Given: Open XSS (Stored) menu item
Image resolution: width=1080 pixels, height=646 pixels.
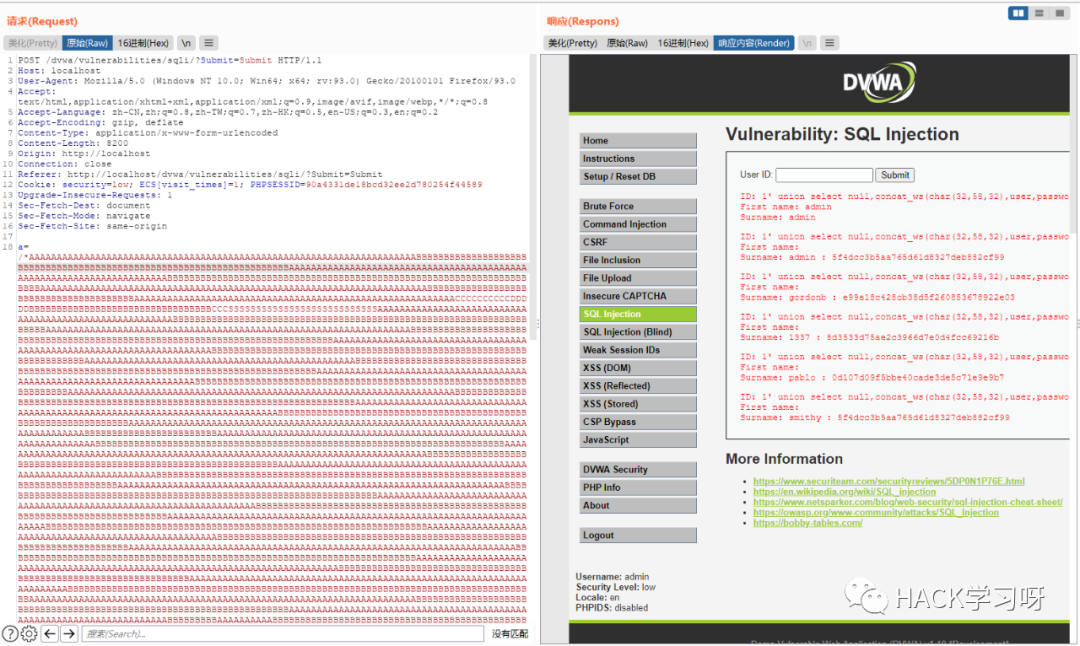Looking at the screenshot, I should click(x=638, y=404).
